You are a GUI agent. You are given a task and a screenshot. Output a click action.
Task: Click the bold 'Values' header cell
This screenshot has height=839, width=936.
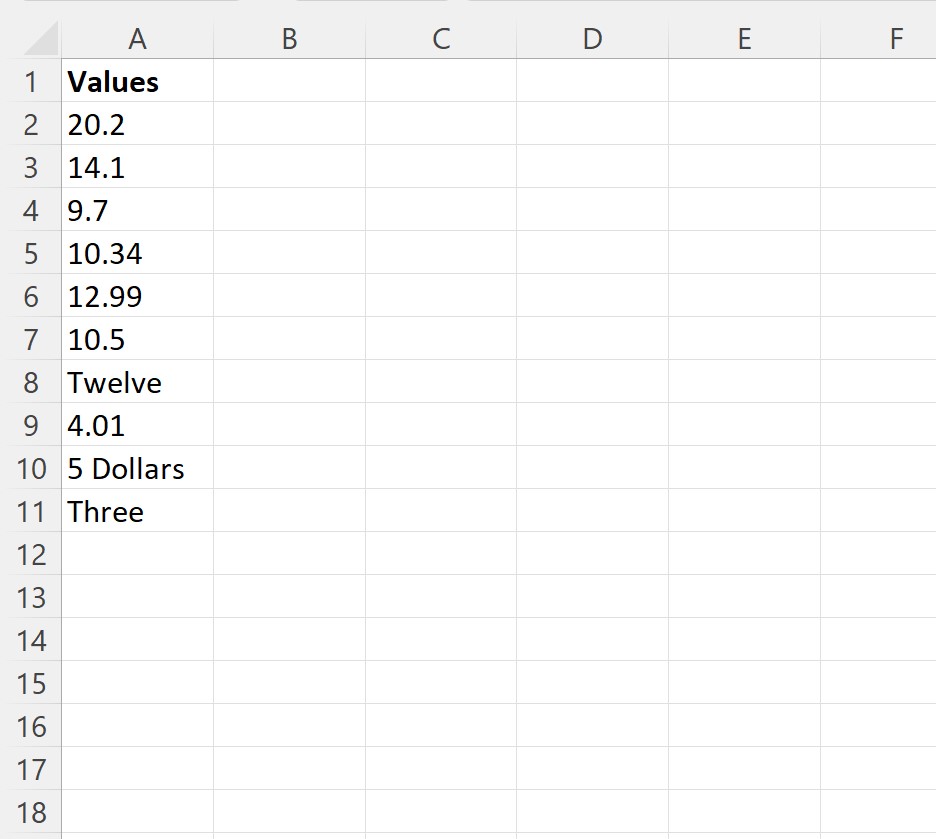[x=137, y=81]
